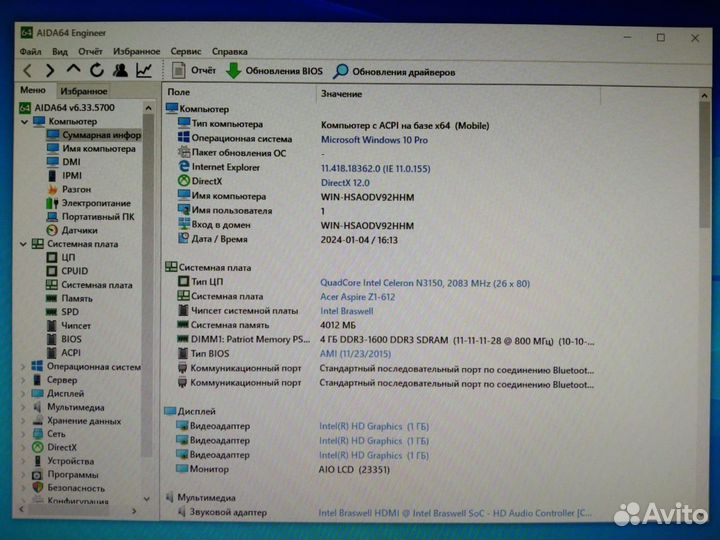
Task: Select the IPMI tree item
Action: (65, 175)
